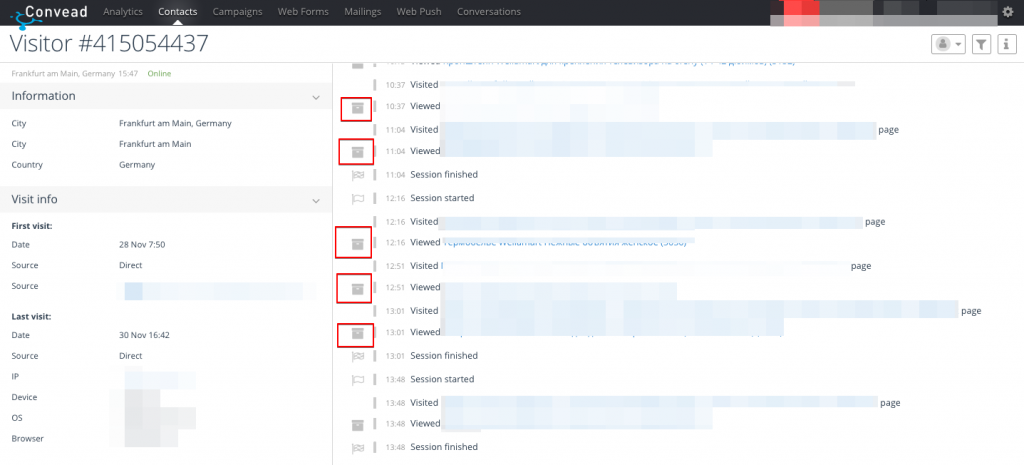Click 'Frankfurt am Main, Germany' City value
This screenshot has height=465, width=1024.
tap(175, 123)
